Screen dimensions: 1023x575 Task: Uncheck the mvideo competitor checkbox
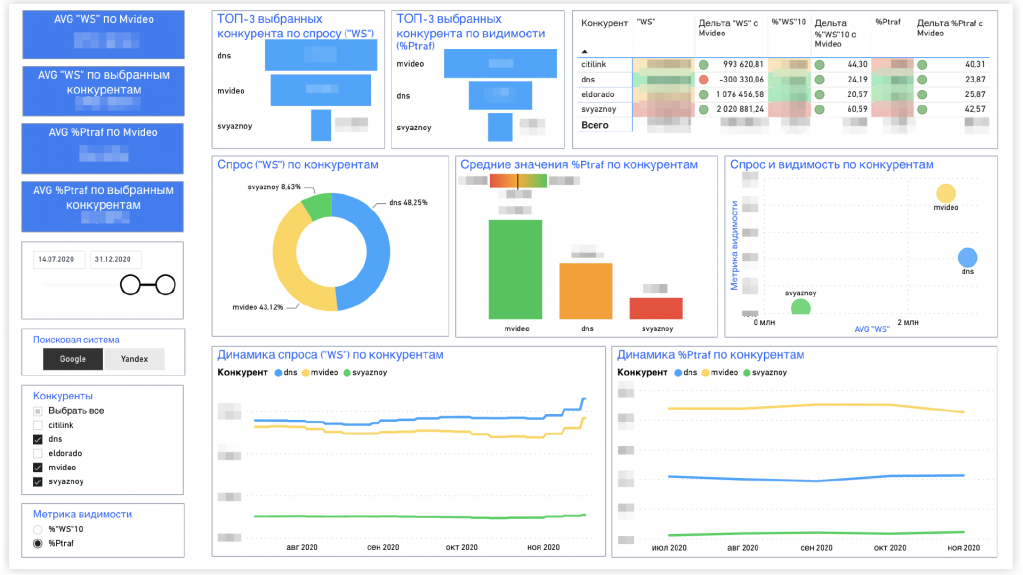(38, 467)
